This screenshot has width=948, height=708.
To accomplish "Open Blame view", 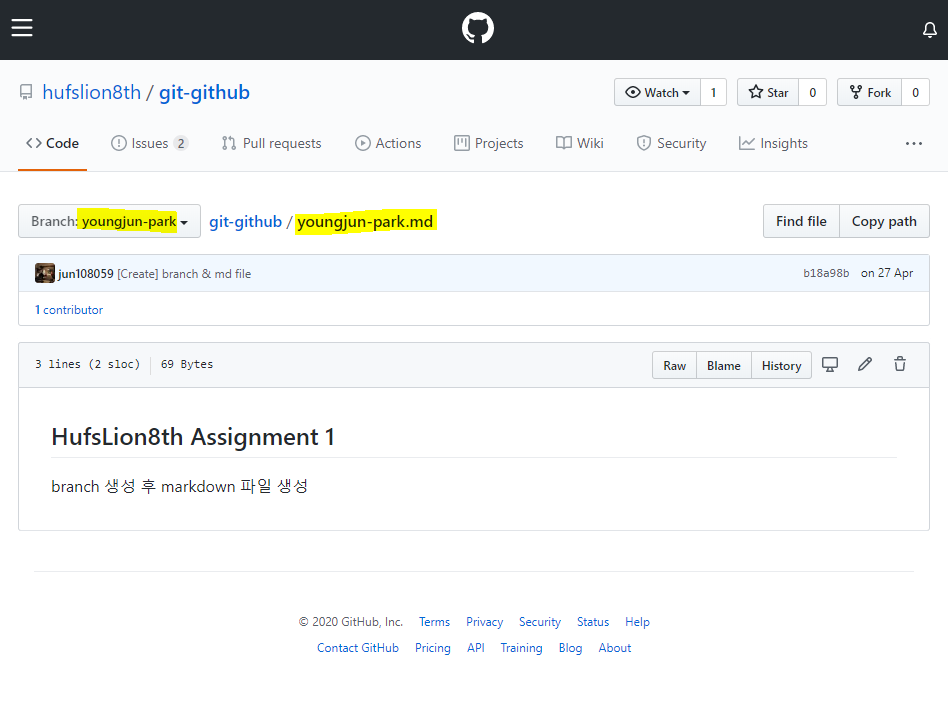I will coord(724,366).
